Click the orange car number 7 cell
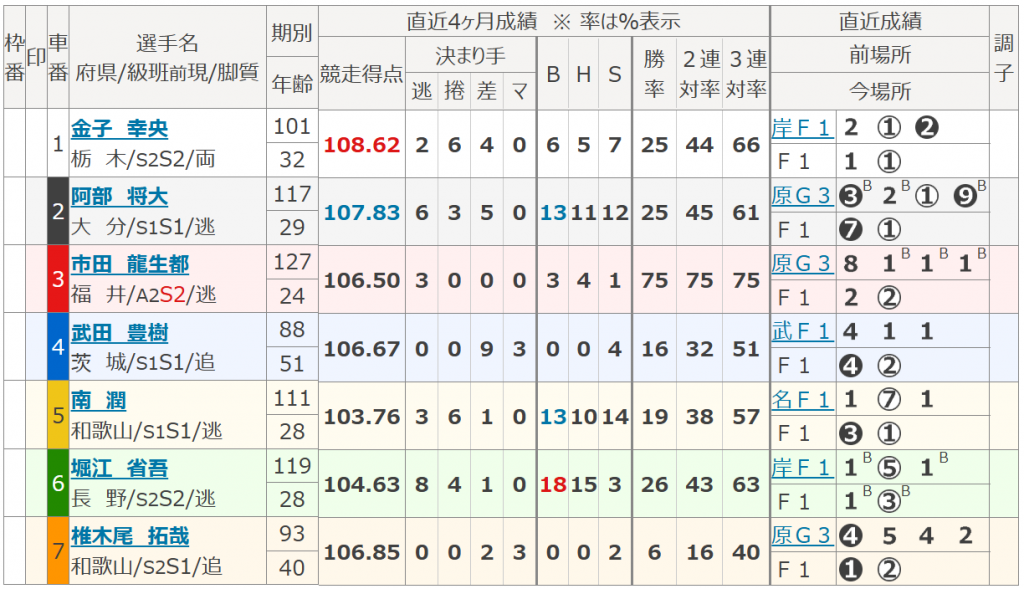The width and height of the screenshot is (1024, 589). [x=58, y=551]
